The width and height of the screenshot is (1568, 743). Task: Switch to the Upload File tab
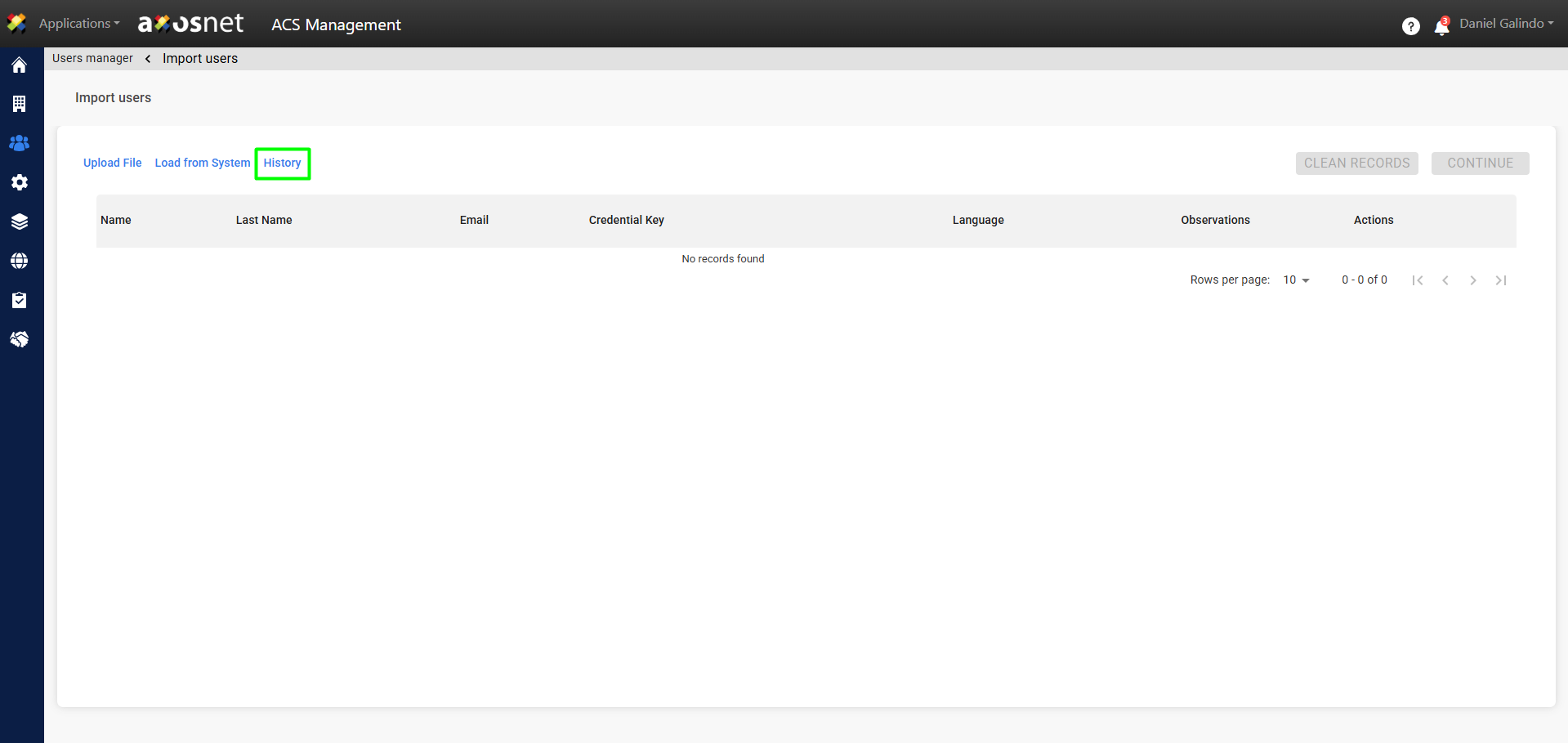click(x=113, y=163)
